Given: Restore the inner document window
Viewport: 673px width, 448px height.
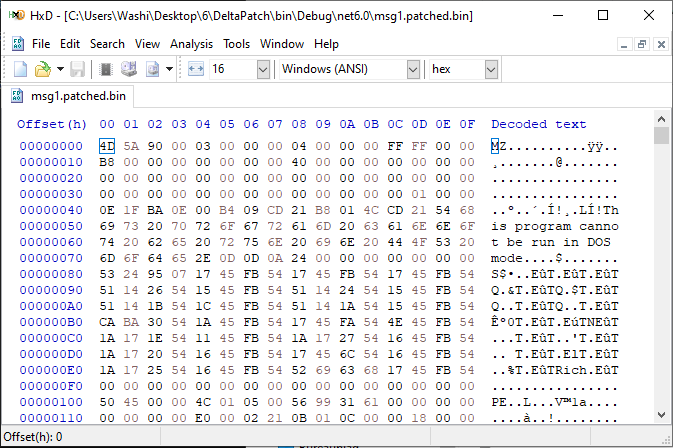Looking at the screenshot, I should coord(642,44).
